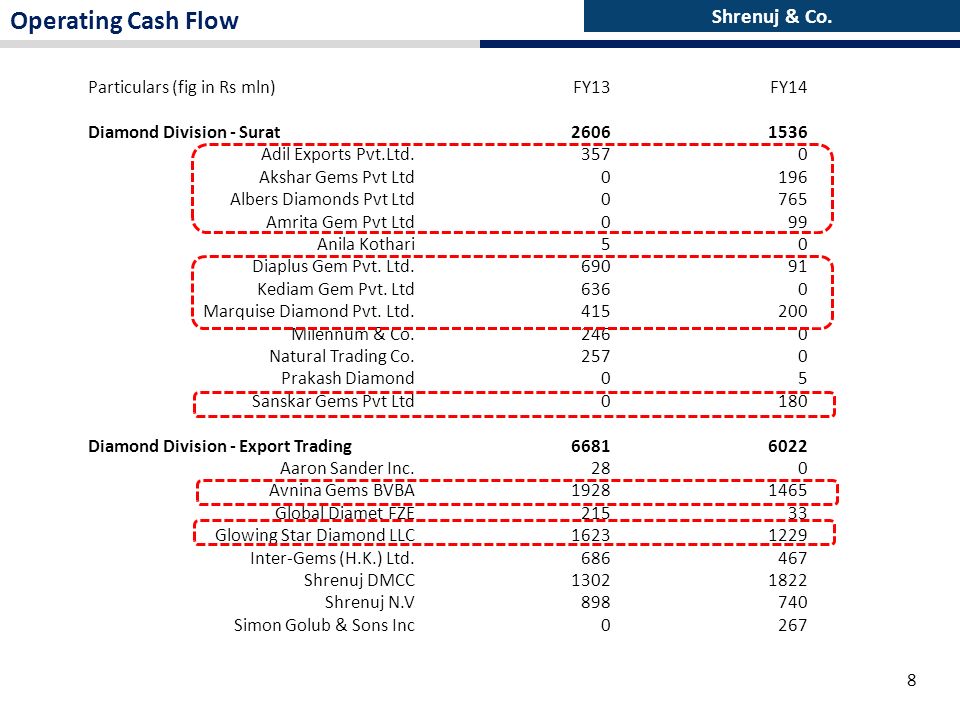Image resolution: width=960 pixels, height=720 pixels.
Task: Click Anila Kothari FY13 value 5
Action: click(x=606, y=244)
